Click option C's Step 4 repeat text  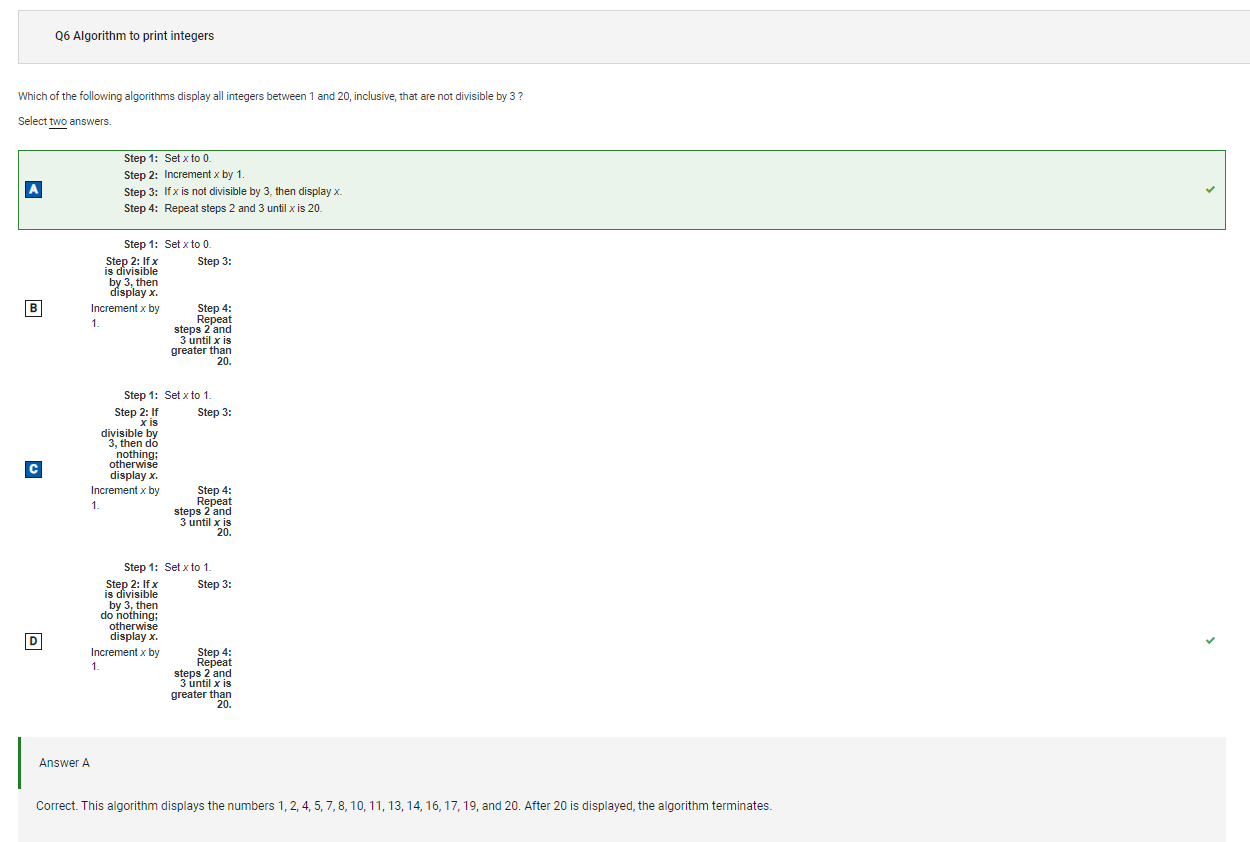pos(203,512)
